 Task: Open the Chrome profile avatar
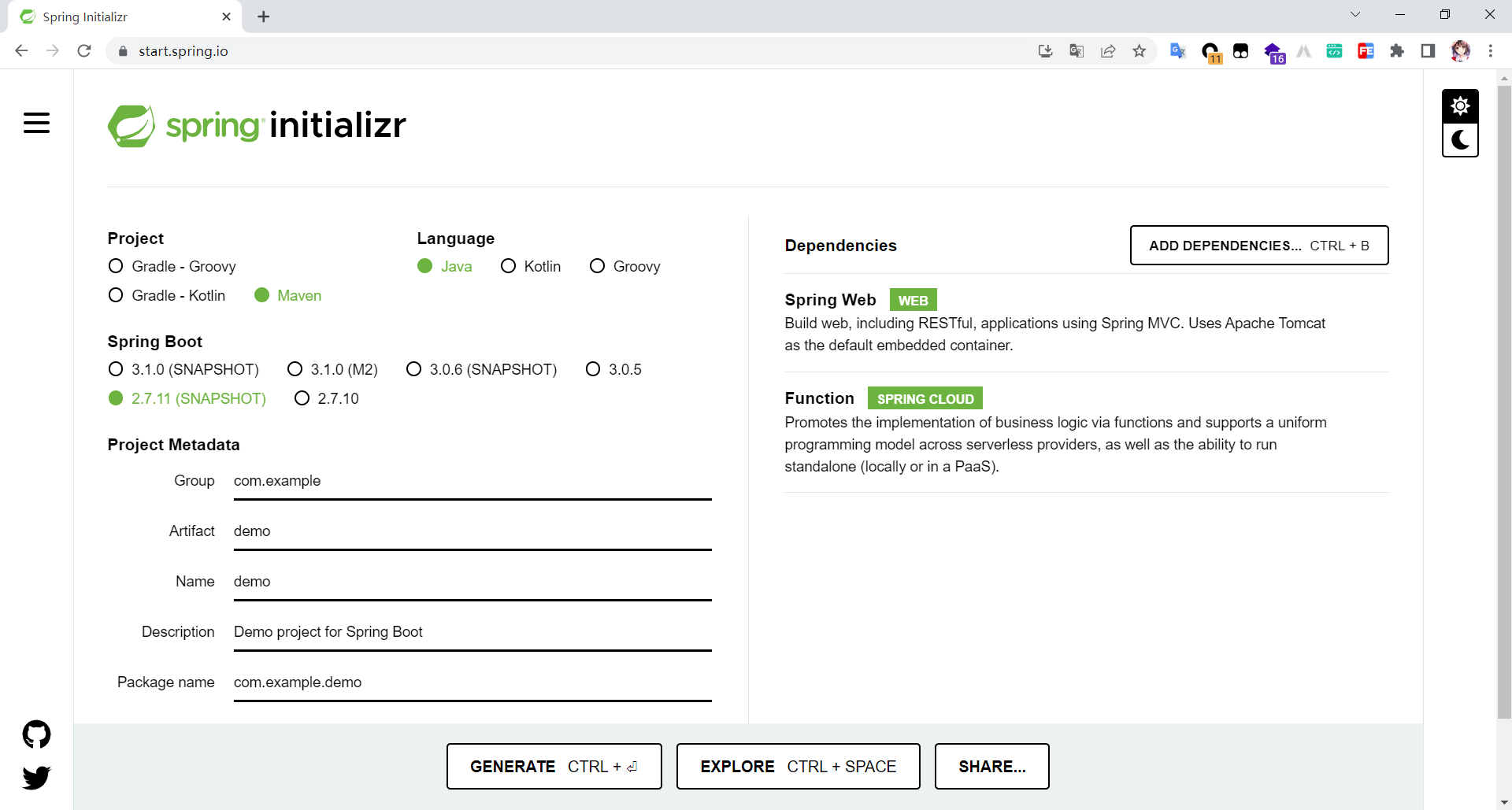coord(1460,51)
